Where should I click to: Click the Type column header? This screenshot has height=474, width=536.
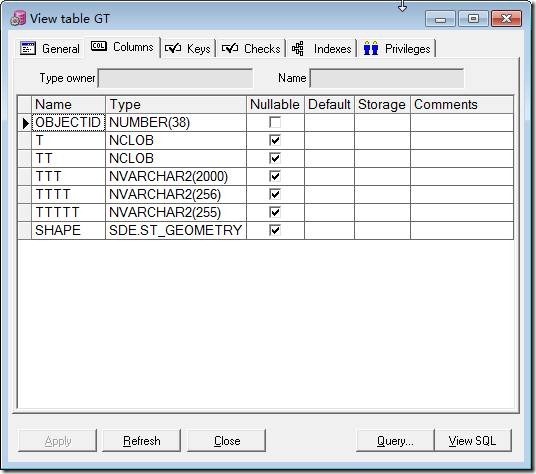[x=176, y=105]
